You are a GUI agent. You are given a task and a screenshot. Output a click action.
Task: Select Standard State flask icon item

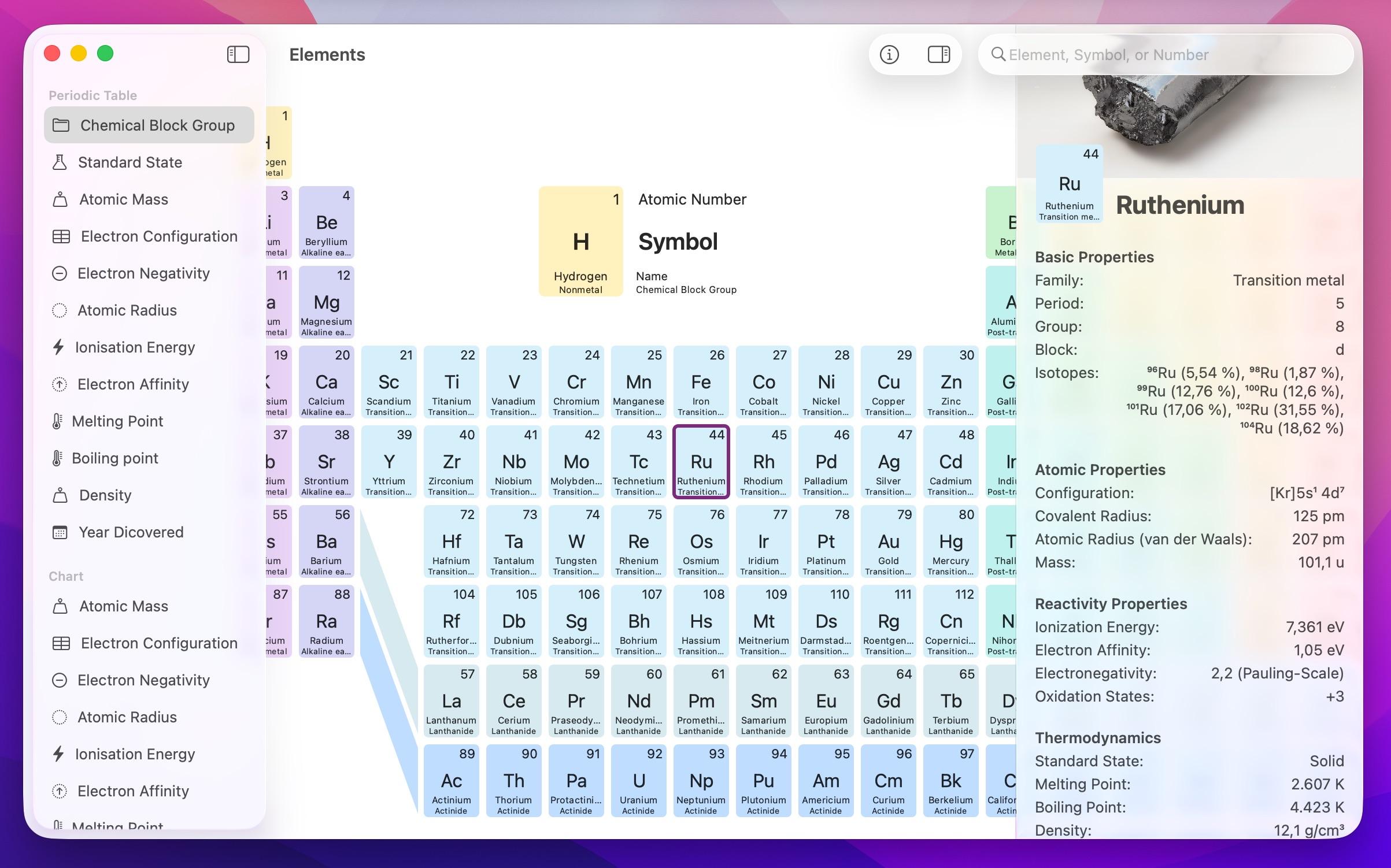[149, 162]
